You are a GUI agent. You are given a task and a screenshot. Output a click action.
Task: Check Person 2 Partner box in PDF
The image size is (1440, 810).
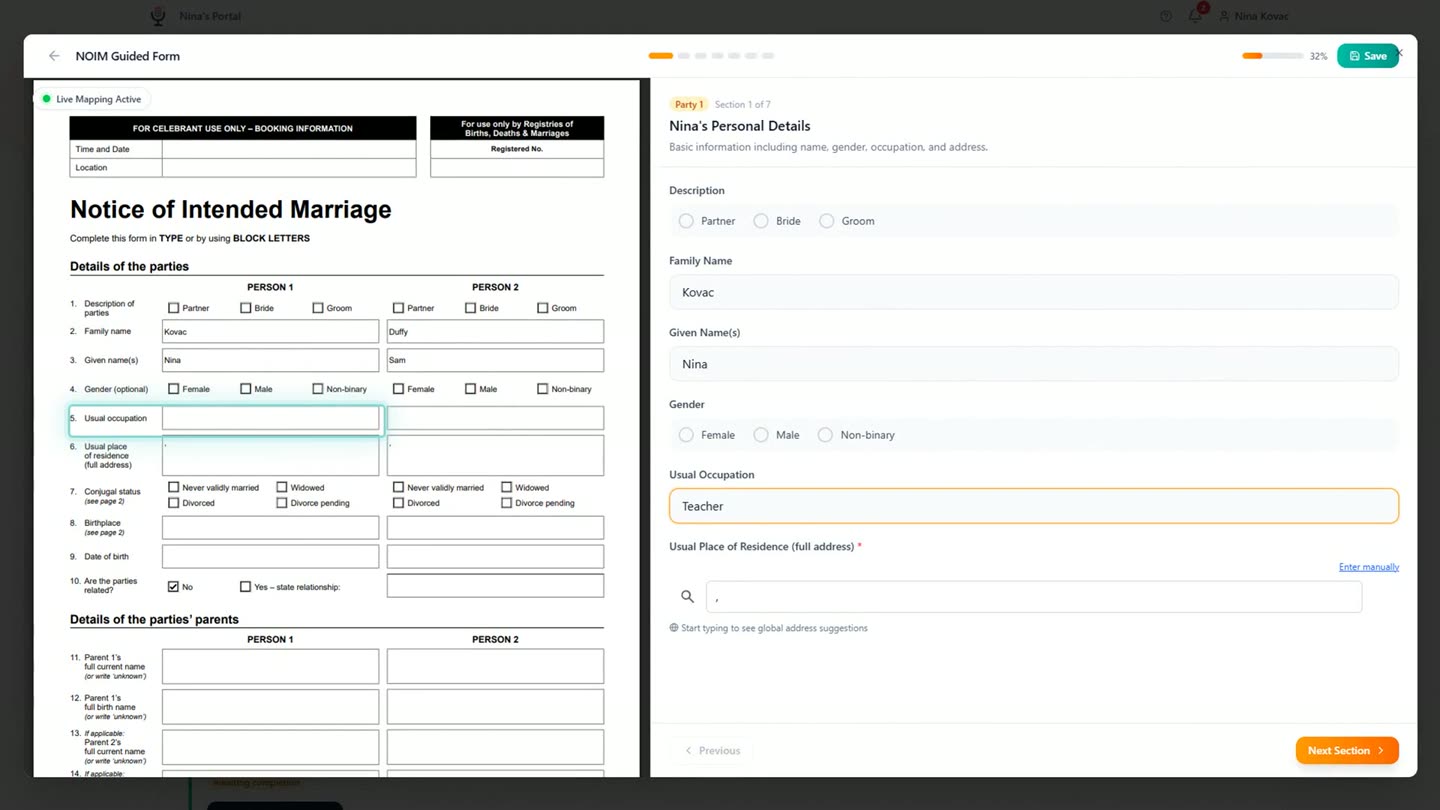(x=399, y=308)
